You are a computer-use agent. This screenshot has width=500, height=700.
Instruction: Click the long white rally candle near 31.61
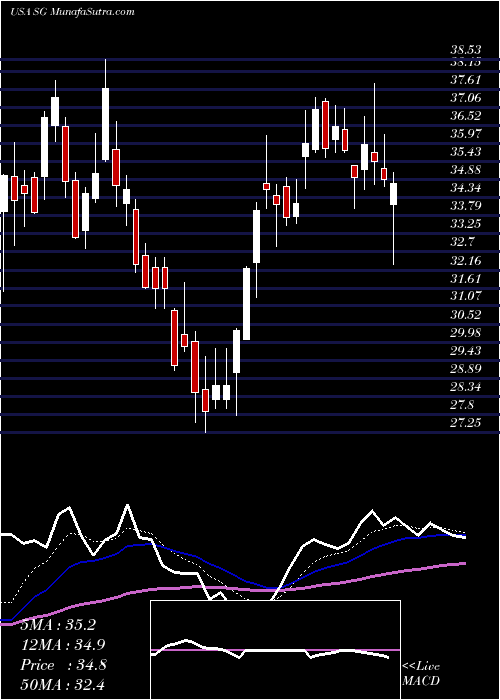click(x=246, y=304)
